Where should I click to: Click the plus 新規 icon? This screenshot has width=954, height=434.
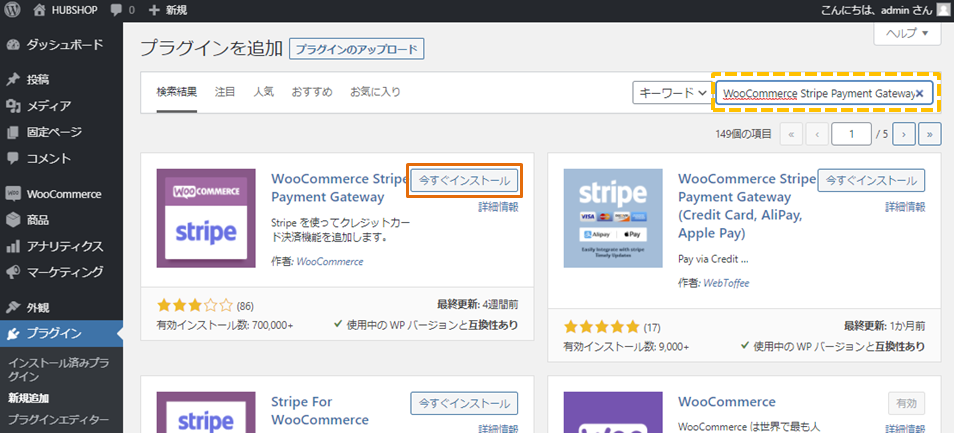point(155,10)
